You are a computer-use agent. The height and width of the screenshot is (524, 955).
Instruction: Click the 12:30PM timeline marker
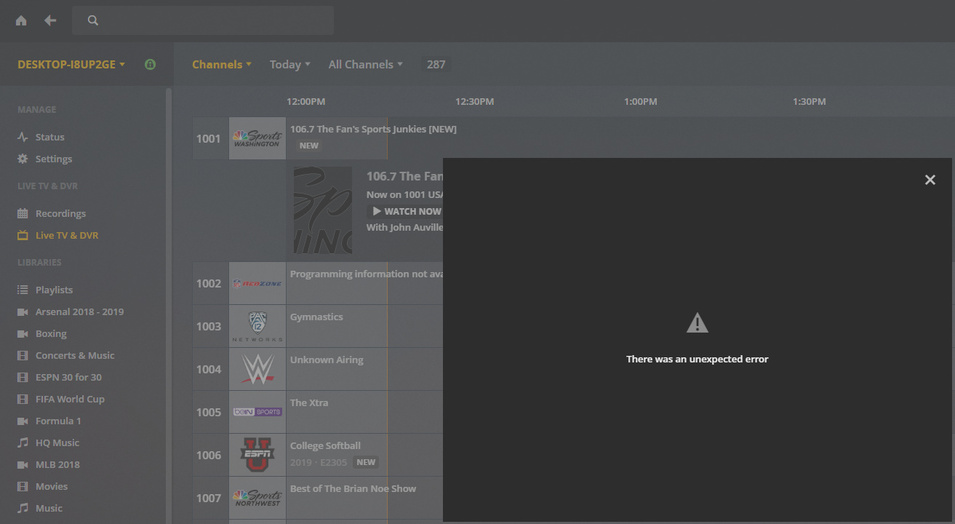coord(474,102)
